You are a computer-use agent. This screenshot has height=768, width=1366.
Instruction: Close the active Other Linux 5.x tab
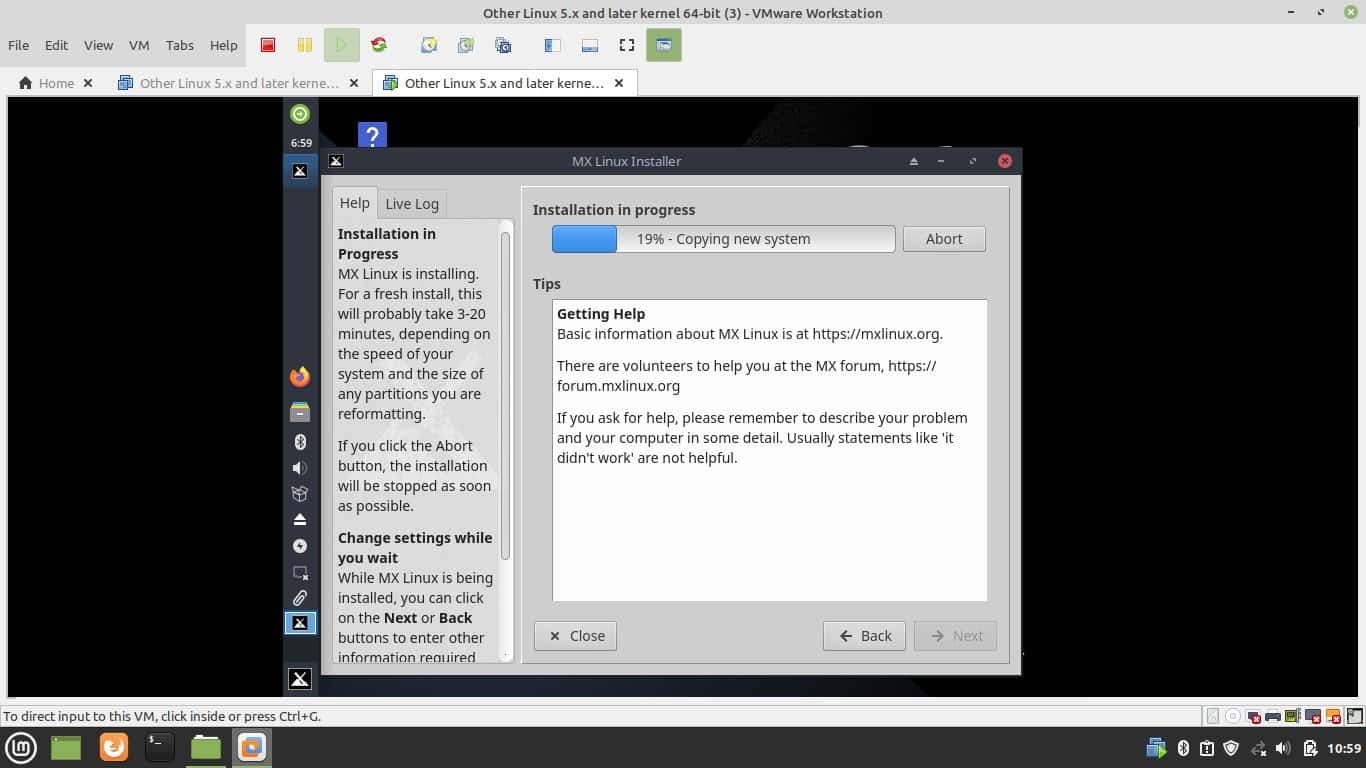[619, 83]
